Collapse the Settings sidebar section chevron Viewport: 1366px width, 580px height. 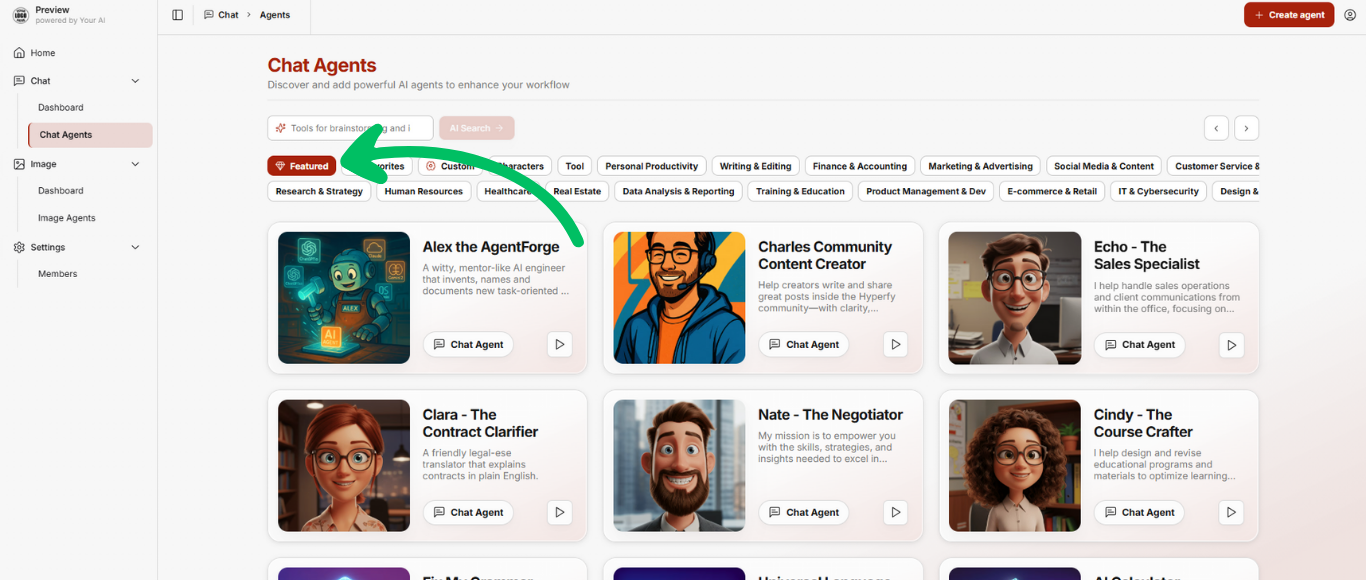coord(136,247)
